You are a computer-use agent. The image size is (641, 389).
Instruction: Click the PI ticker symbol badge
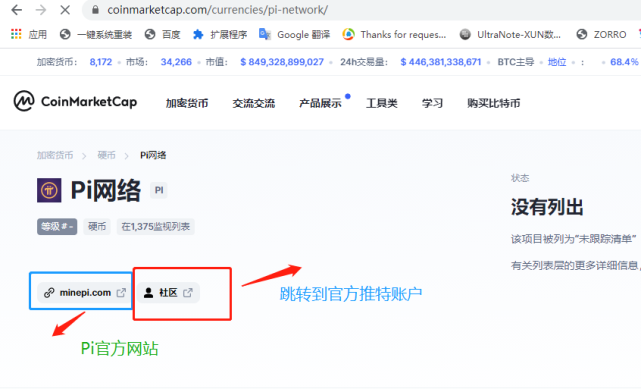pyautogui.click(x=159, y=190)
